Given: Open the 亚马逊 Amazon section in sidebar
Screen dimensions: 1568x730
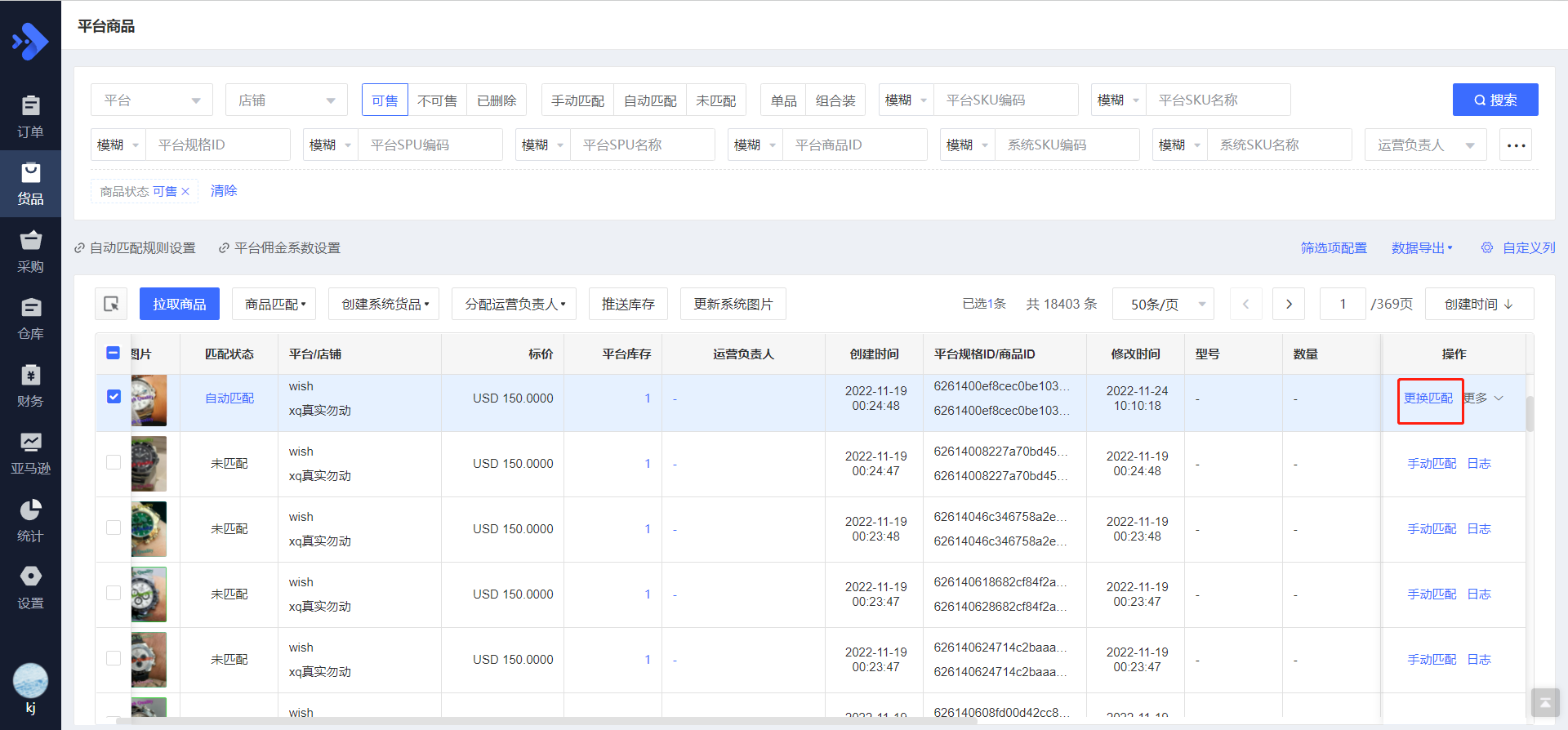Looking at the screenshot, I should (30, 453).
